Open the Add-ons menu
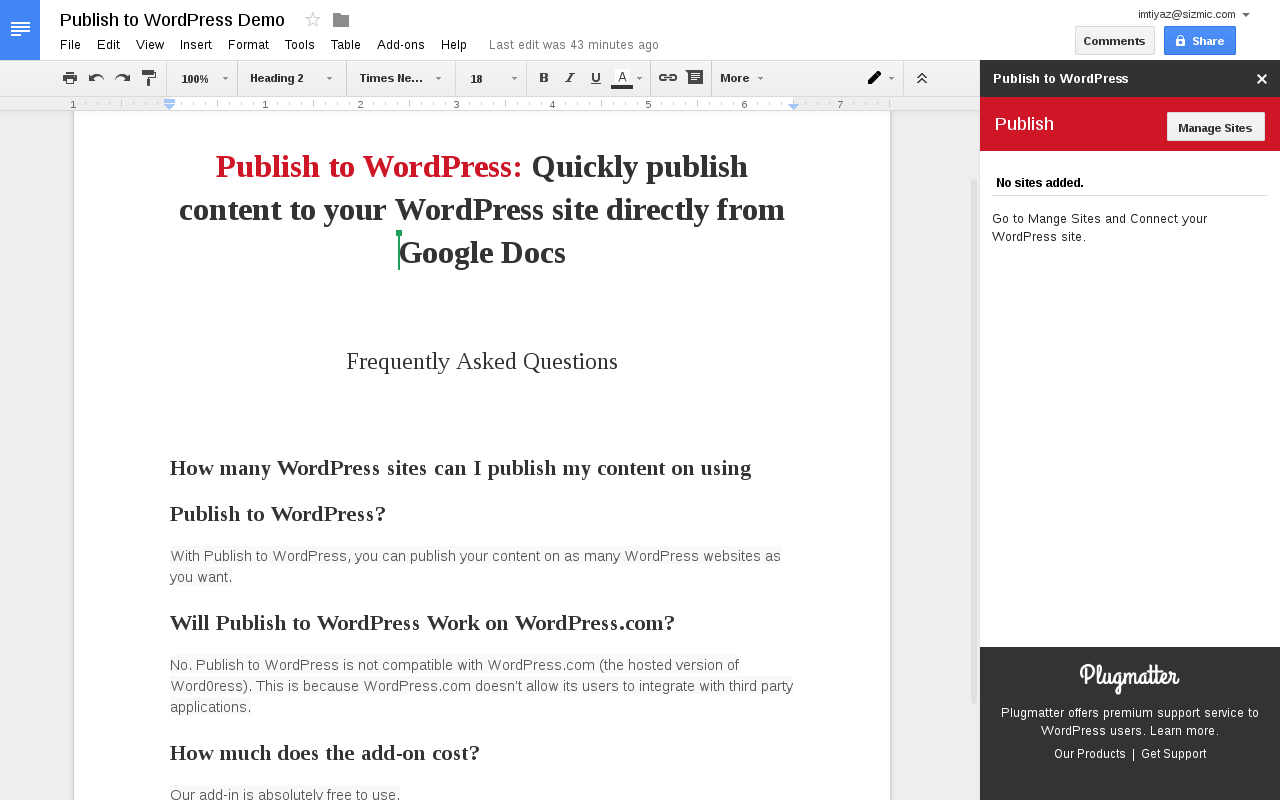The width and height of the screenshot is (1280, 800). pyautogui.click(x=401, y=45)
